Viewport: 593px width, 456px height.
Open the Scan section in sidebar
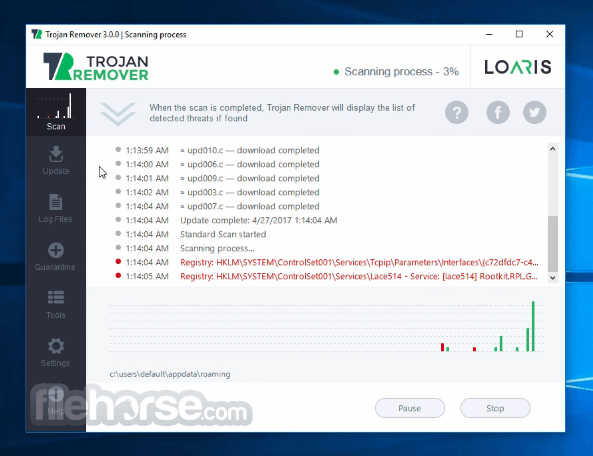click(56, 112)
